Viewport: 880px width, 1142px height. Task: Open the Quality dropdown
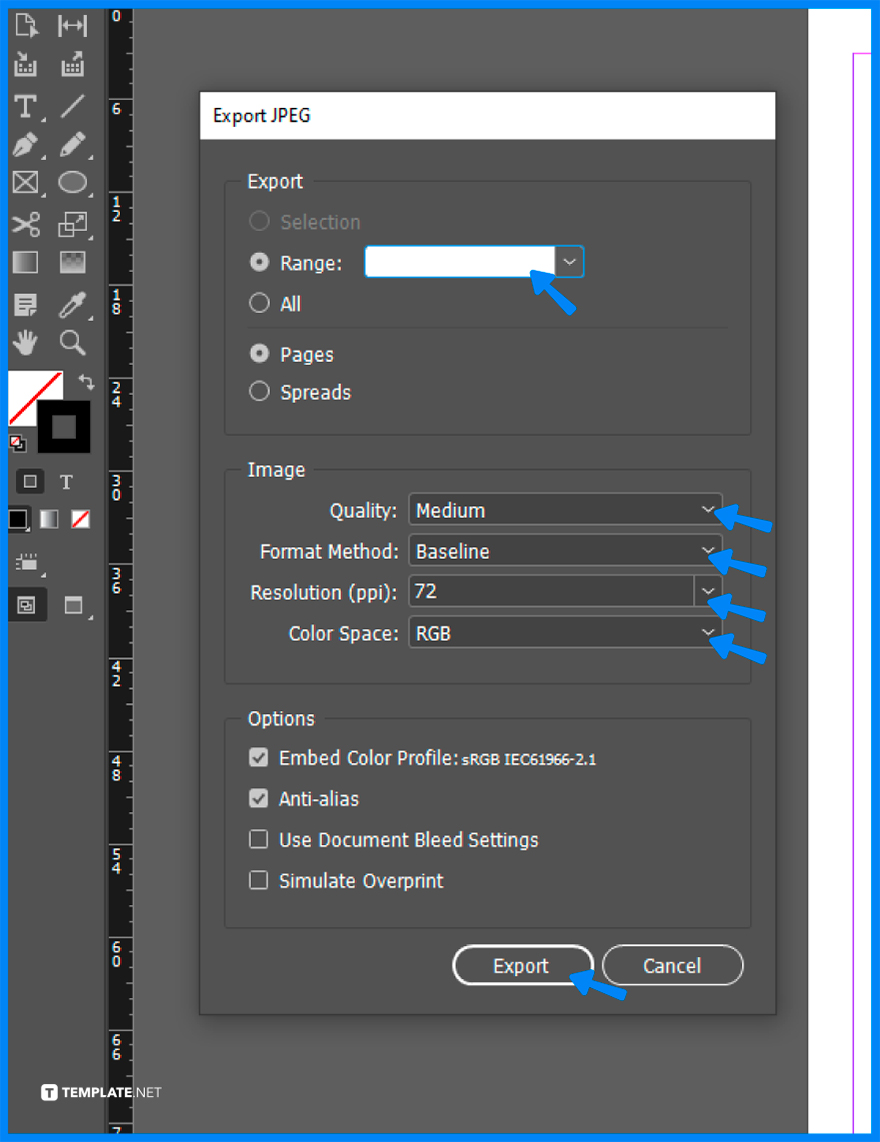click(707, 510)
